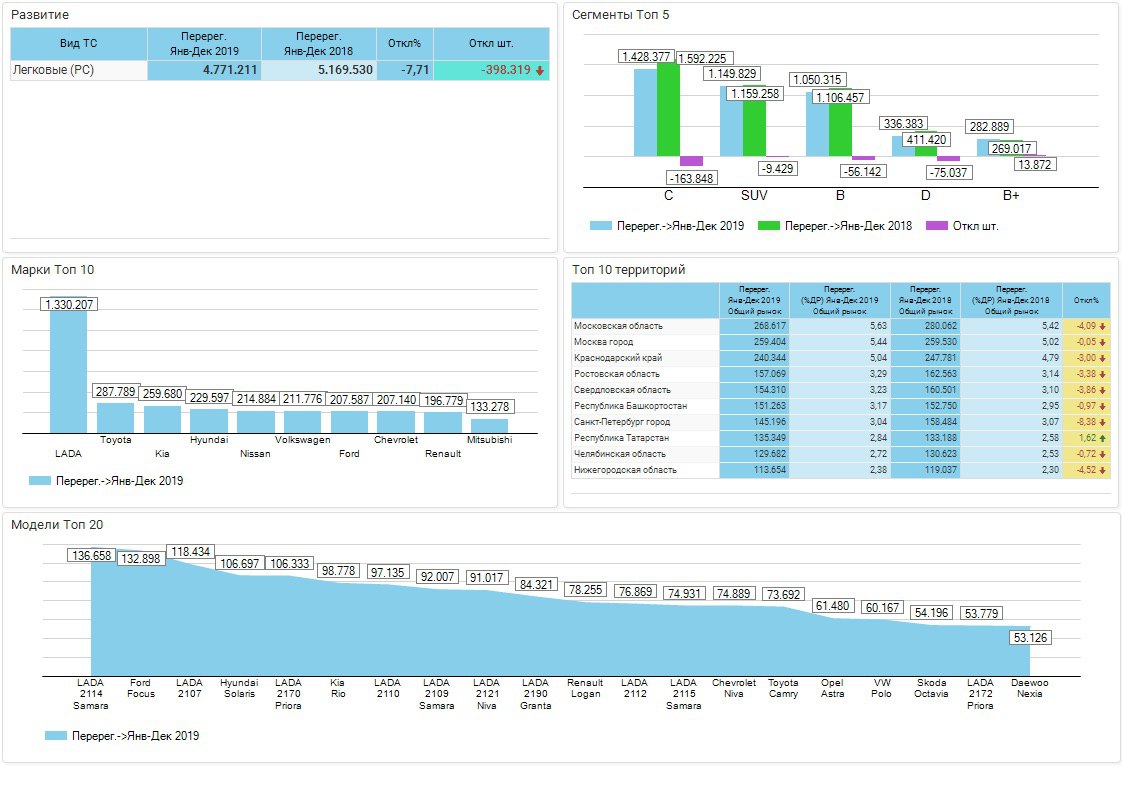Select the Республика Башкортостан row

coord(841,406)
